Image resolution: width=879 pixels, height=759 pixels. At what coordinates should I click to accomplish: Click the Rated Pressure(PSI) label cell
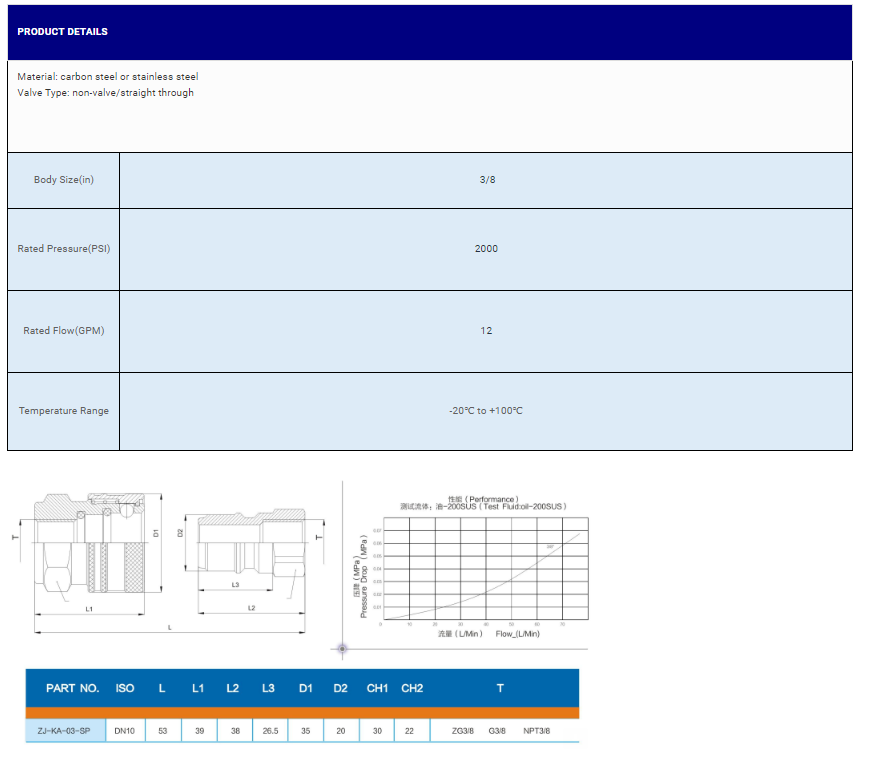64,249
